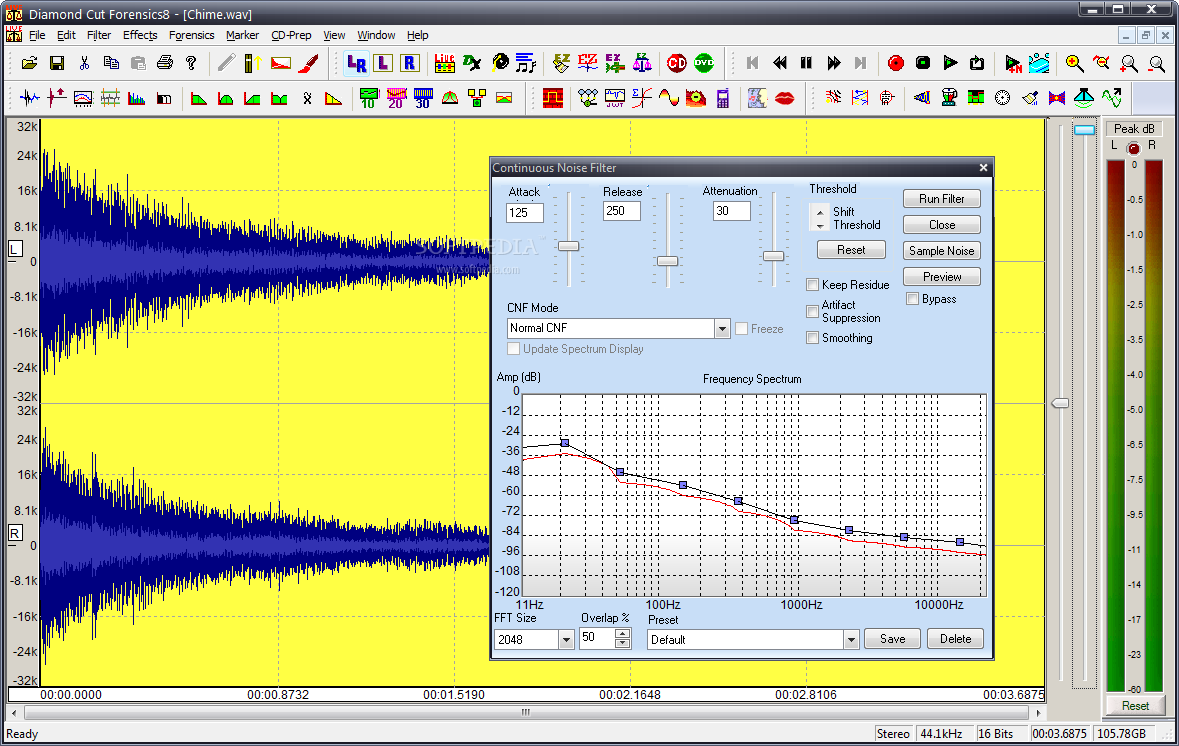
Task: Click the Sample Noise button
Action: (x=941, y=251)
